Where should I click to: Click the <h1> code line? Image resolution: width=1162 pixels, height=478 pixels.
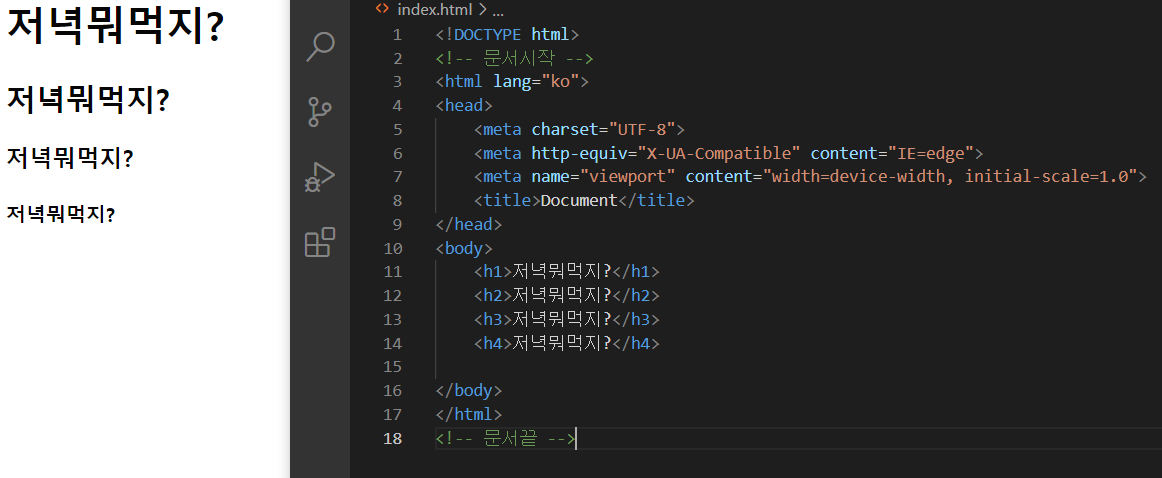(x=567, y=272)
